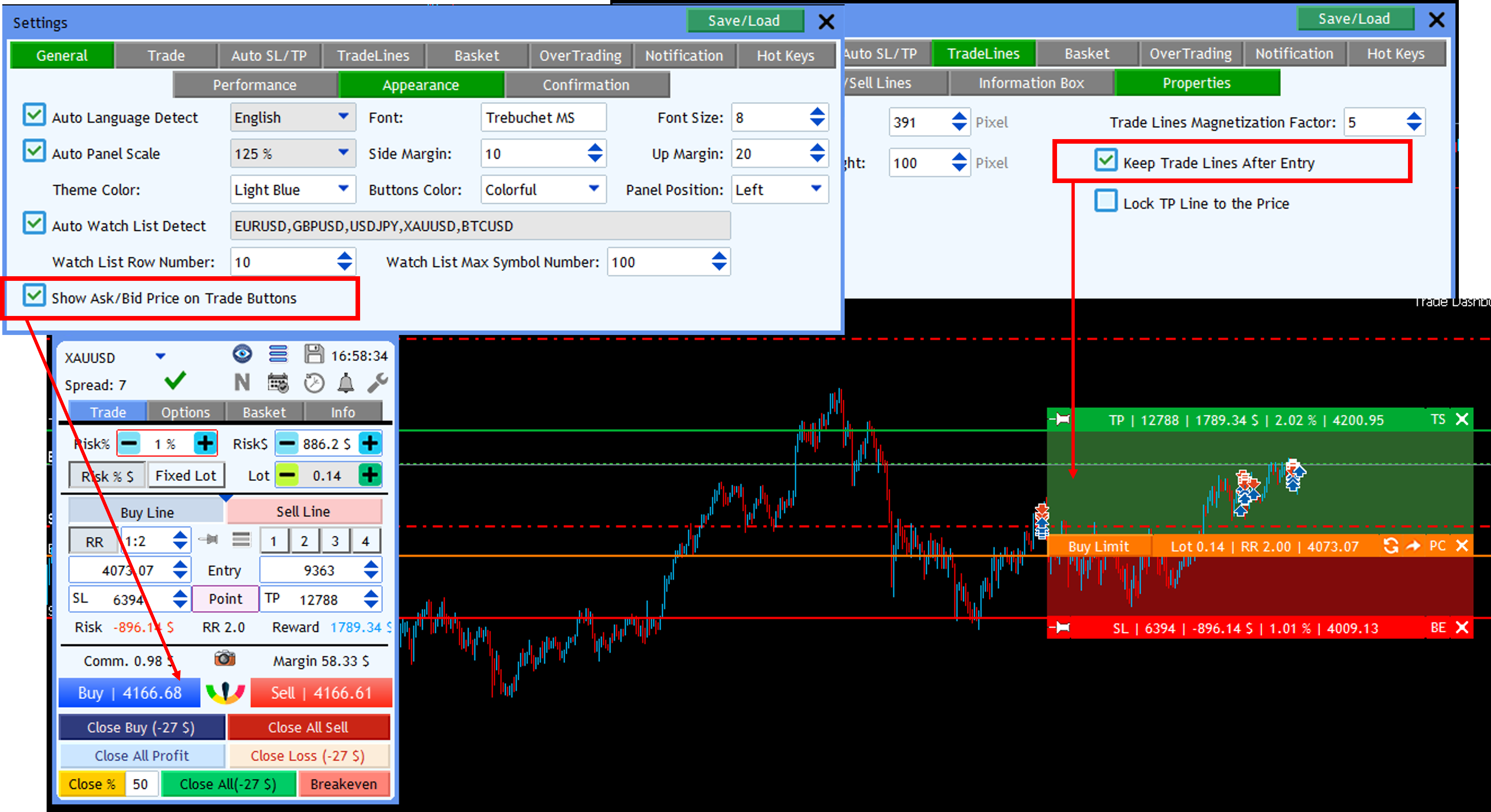The image size is (1491, 812).
Task: Open the Theme Color dropdown
Action: (x=292, y=190)
